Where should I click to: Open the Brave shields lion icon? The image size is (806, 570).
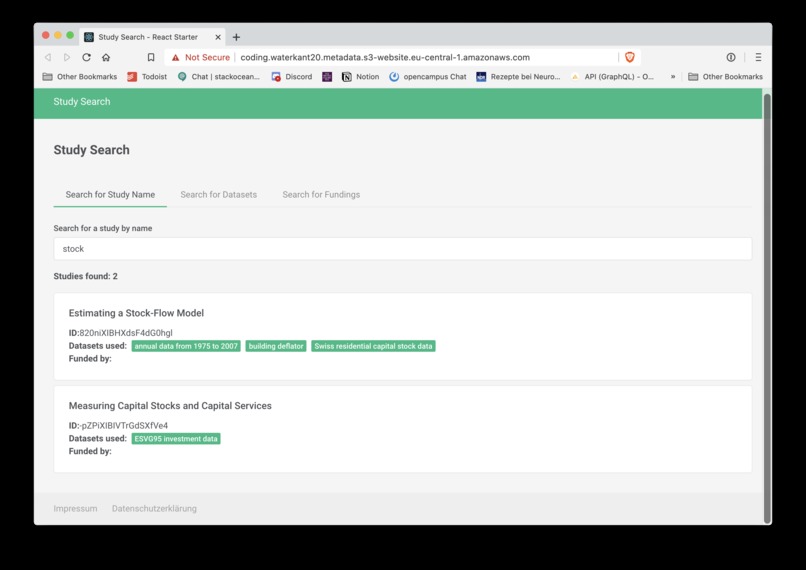(x=630, y=57)
